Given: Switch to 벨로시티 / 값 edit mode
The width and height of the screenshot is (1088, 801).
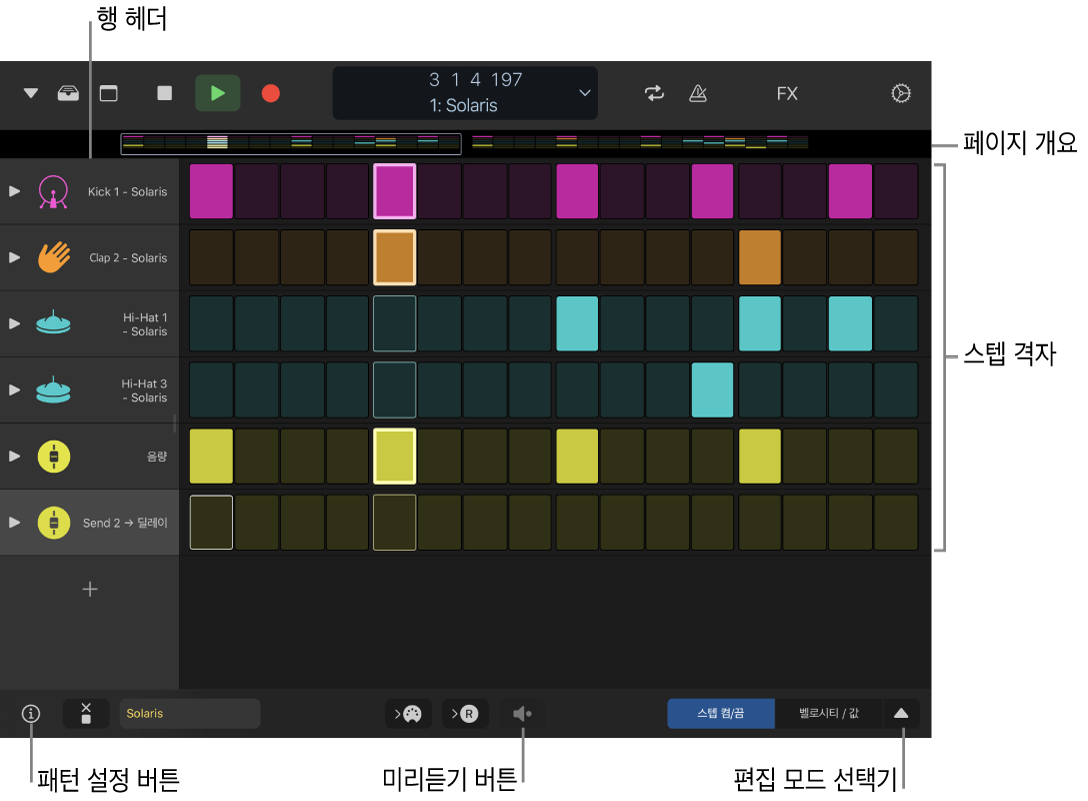Looking at the screenshot, I should [x=828, y=714].
